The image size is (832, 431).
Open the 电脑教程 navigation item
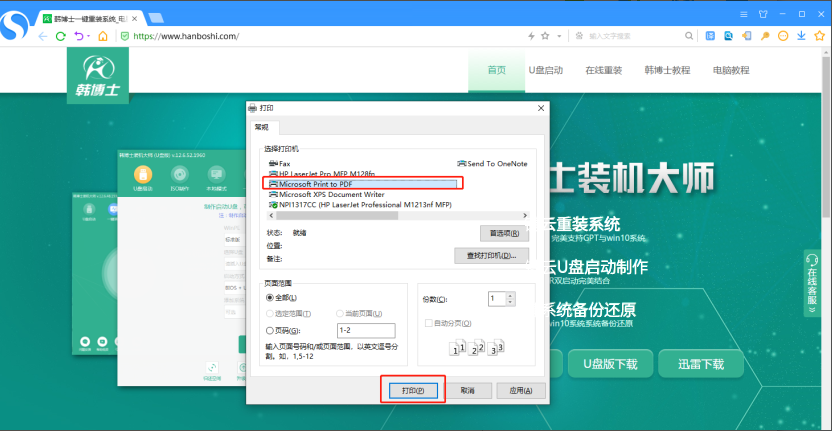point(731,70)
